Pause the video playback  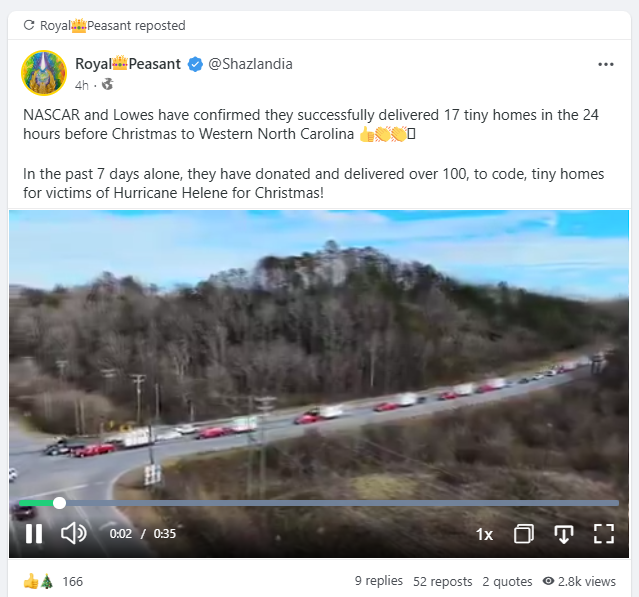click(x=34, y=533)
